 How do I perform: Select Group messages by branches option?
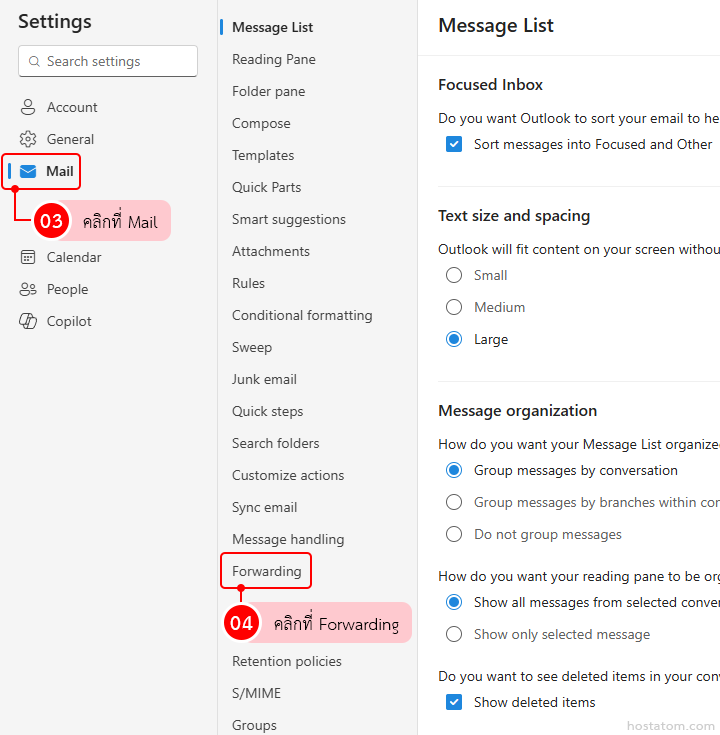454,502
